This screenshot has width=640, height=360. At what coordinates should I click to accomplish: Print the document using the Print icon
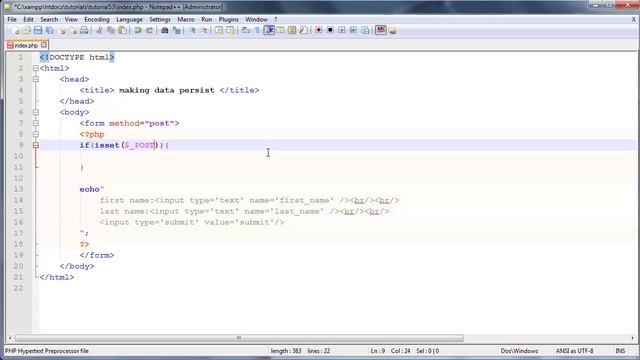tap(84, 30)
